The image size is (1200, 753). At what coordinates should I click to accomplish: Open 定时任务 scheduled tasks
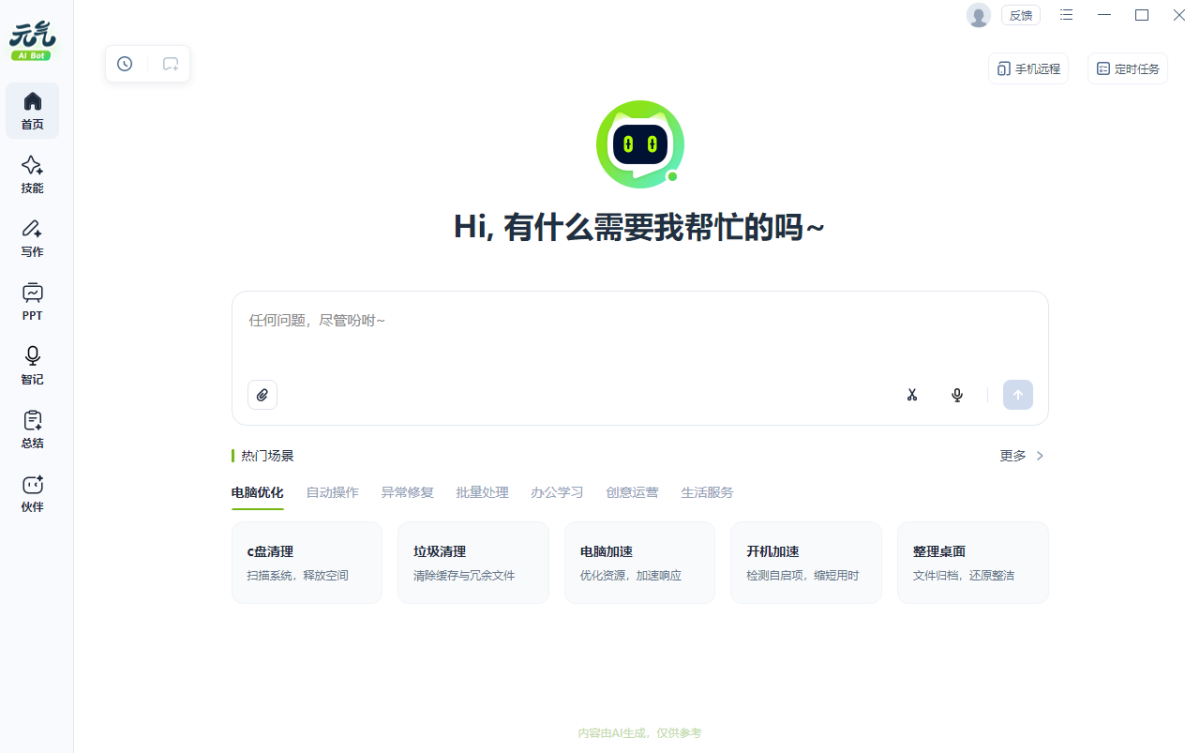click(1127, 69)
